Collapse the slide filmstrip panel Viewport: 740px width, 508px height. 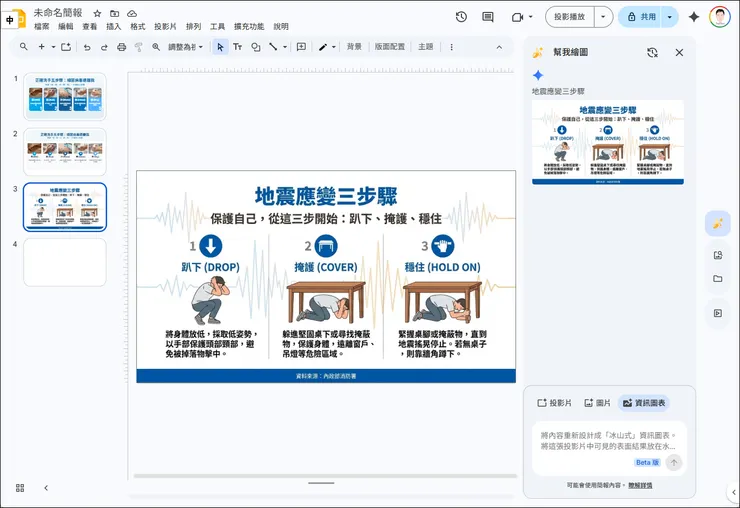click(46, 488)
